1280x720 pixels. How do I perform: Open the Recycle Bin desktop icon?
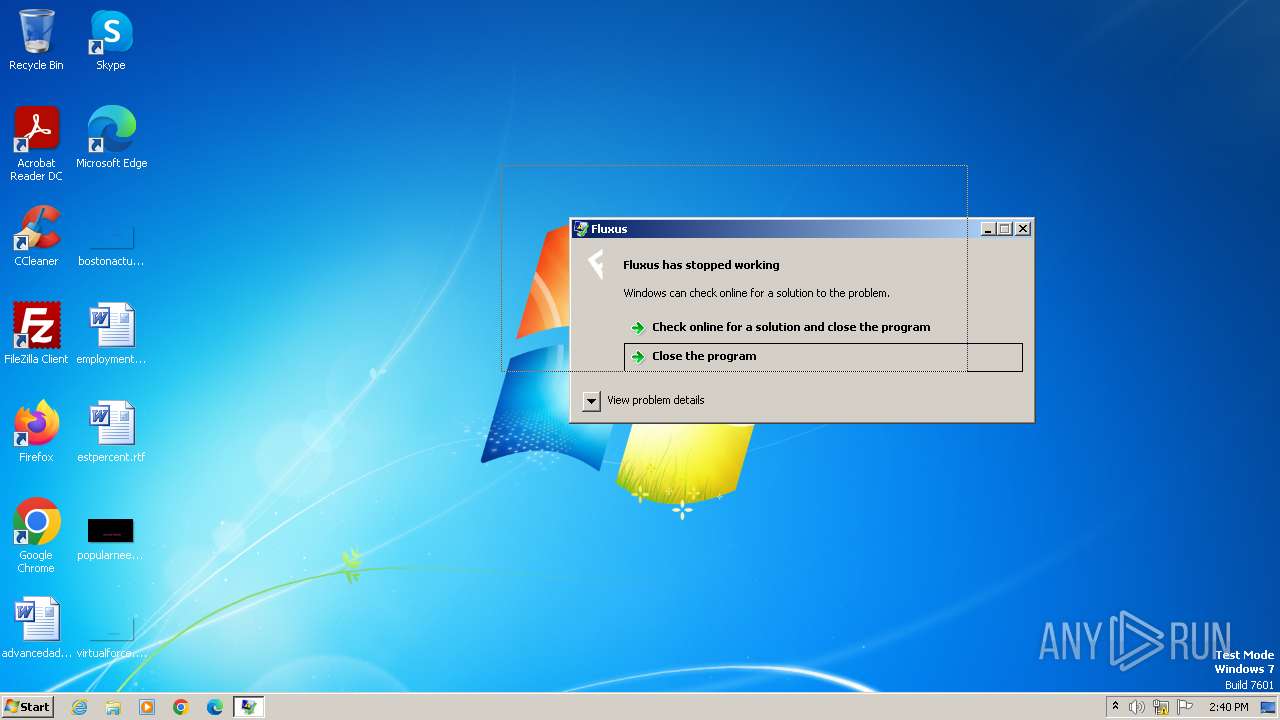[x=36, y=40]
